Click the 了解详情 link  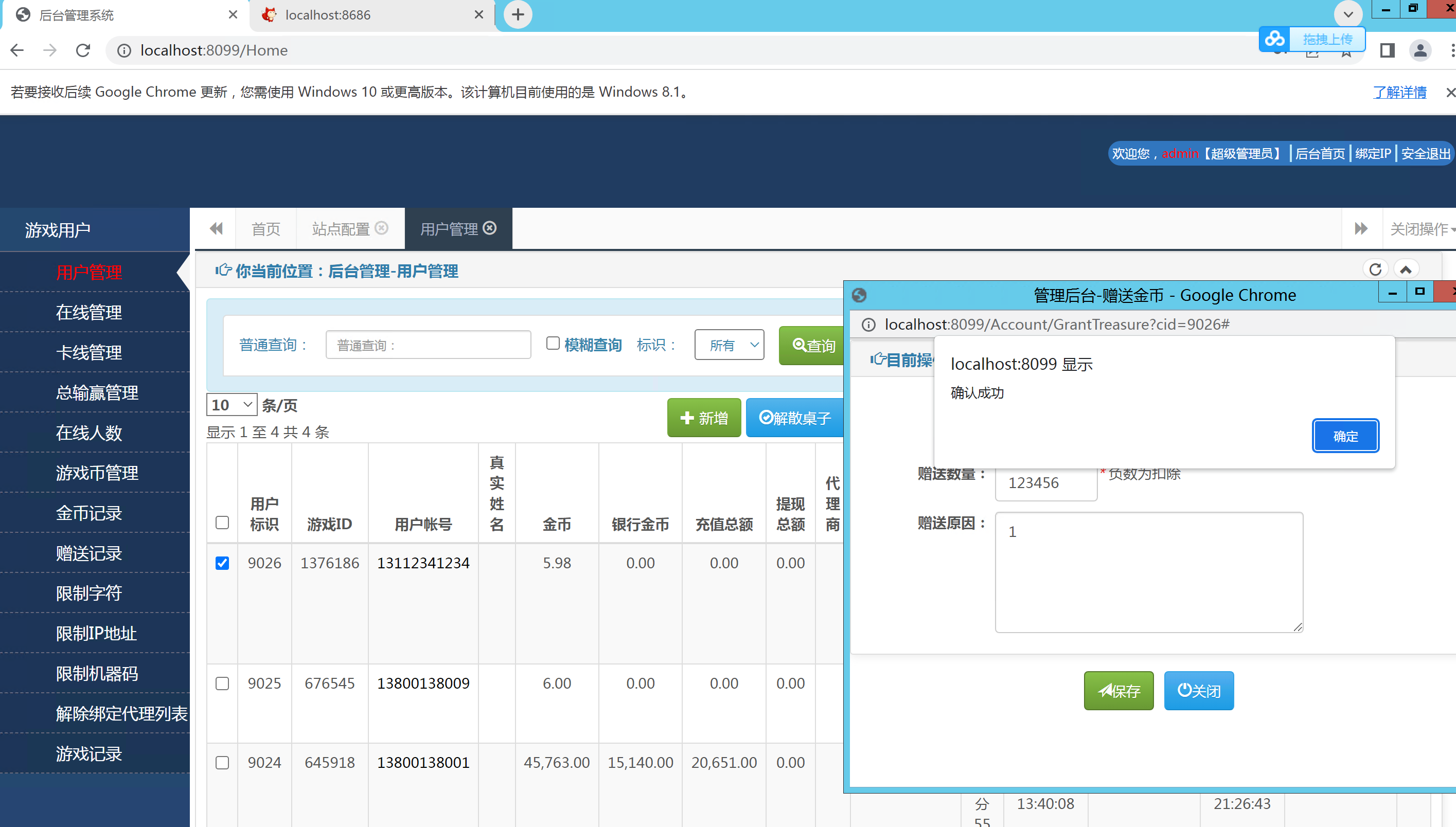coord(1399,92)
